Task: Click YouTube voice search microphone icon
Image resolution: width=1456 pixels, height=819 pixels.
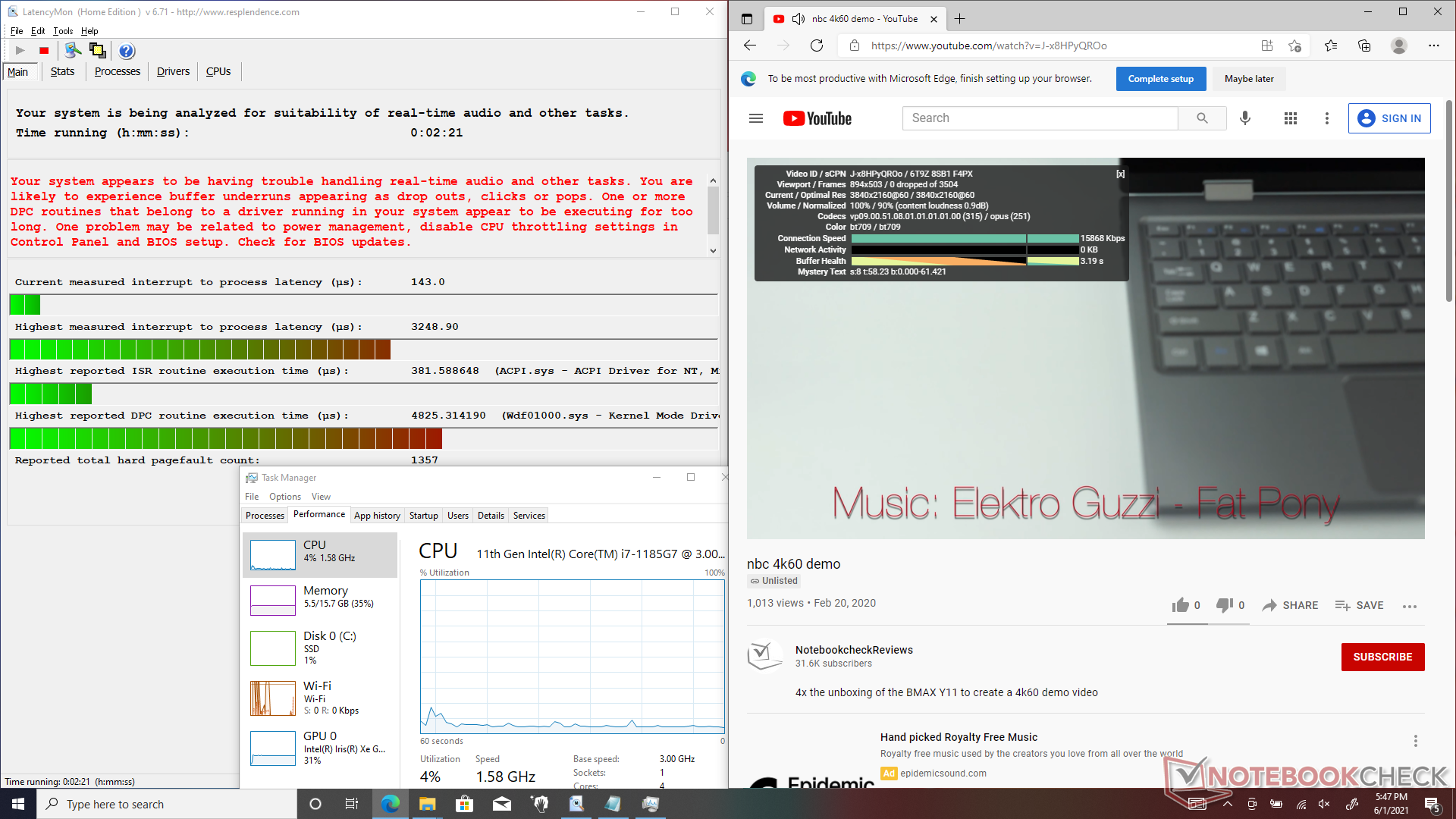Action: pyautogui.click(x=1244, y=118)
